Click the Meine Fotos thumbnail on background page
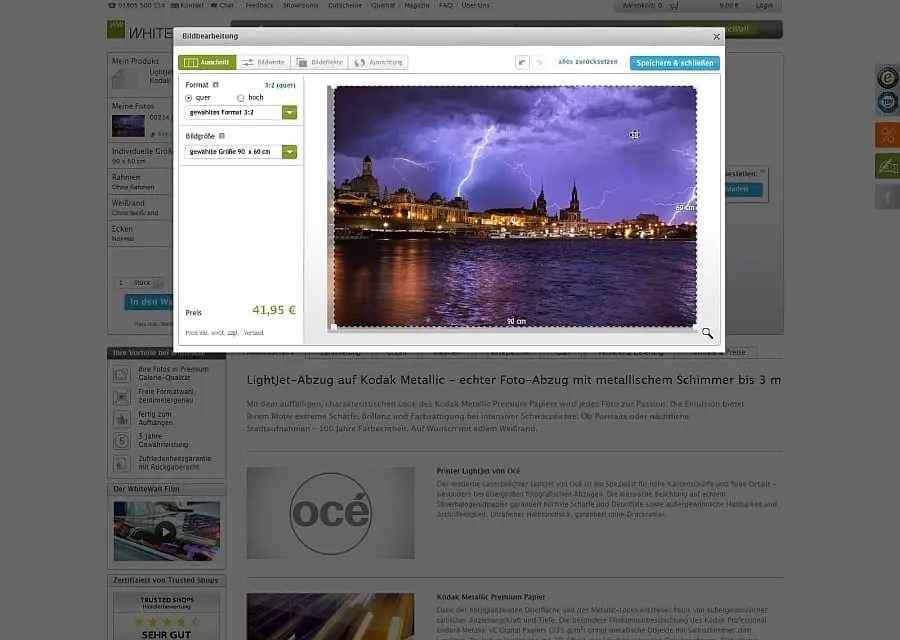900x640 pixels. tap(129, 126)
